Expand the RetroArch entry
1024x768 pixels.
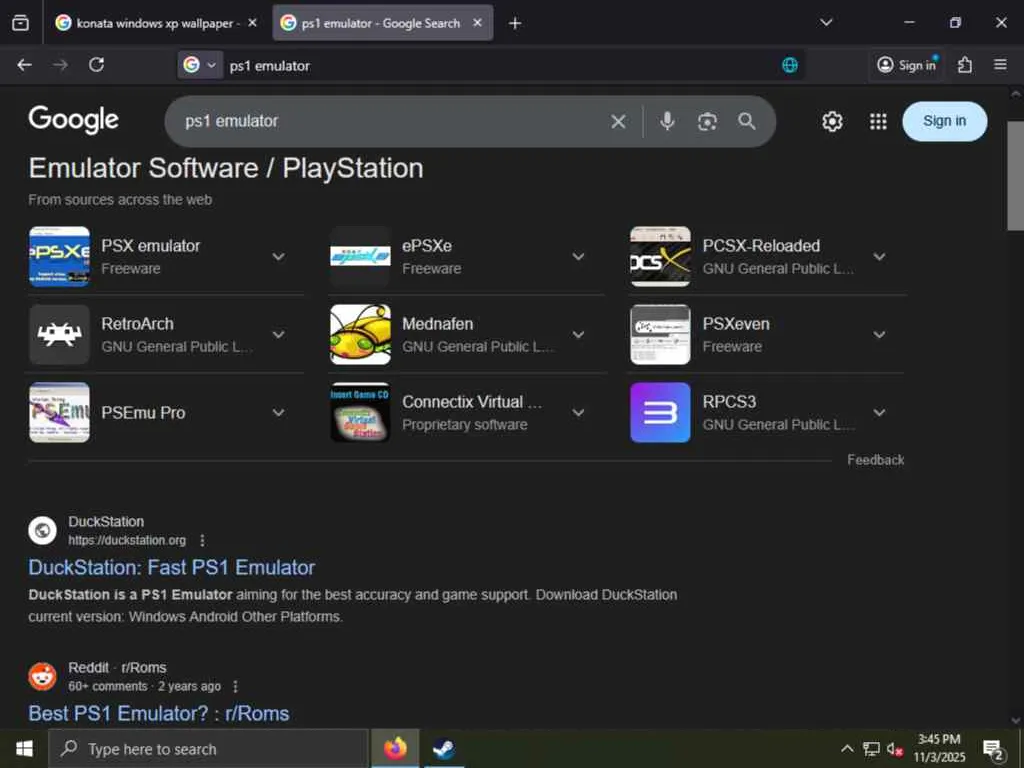click(278, 334)
